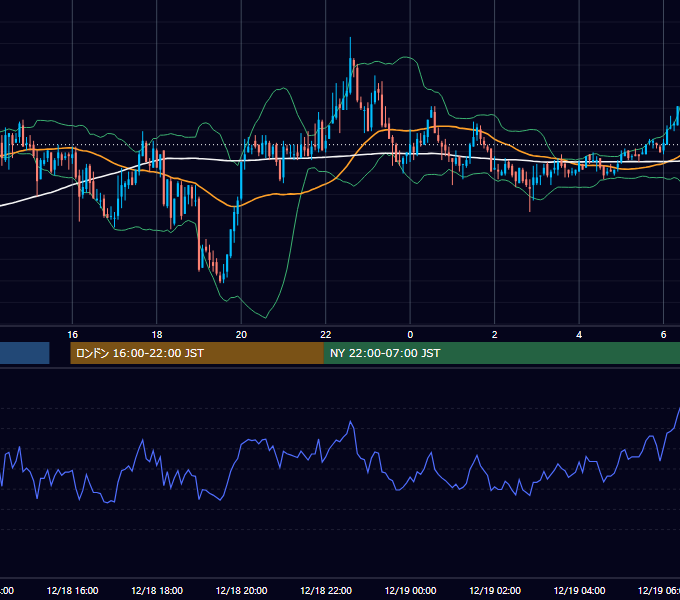Click the hour 4 axis label
The height and width of the screenshot is (600, 680).
579,335
